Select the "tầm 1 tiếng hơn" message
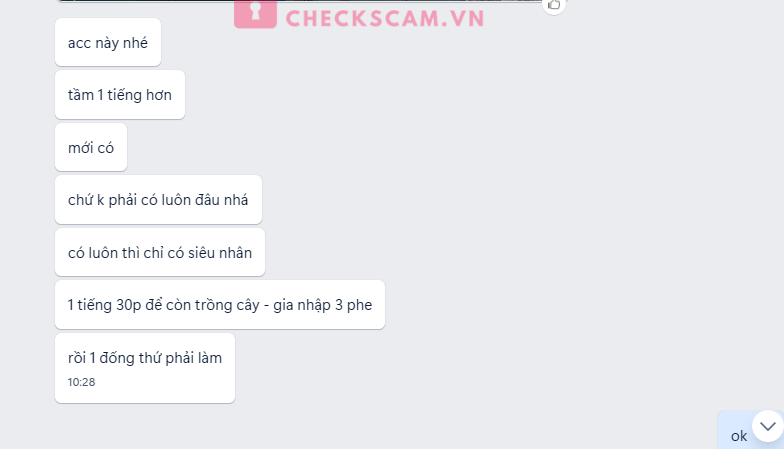Viewport: 784px width, 449px height. 120,95
